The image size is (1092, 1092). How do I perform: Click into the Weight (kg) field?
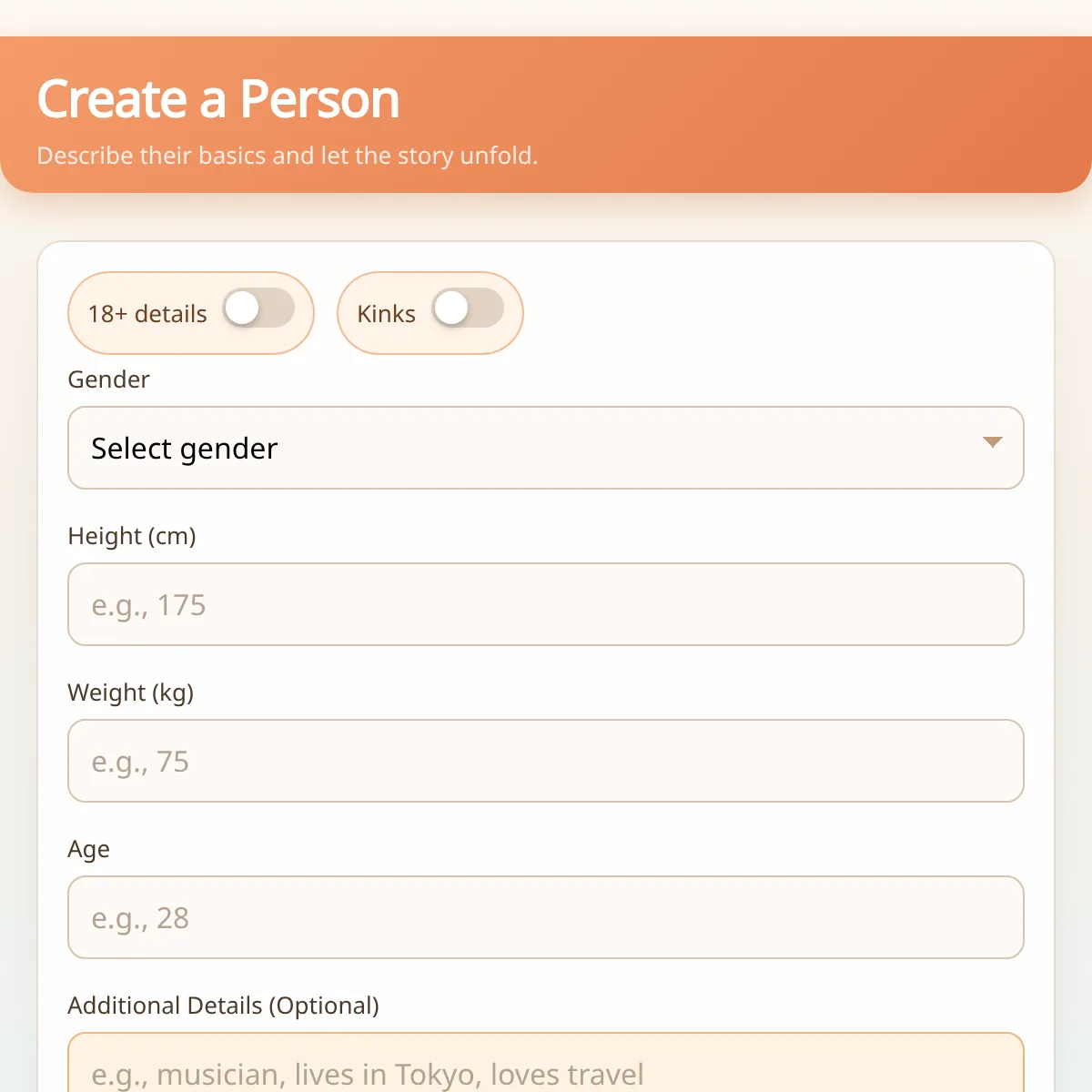tap(546, 761)
